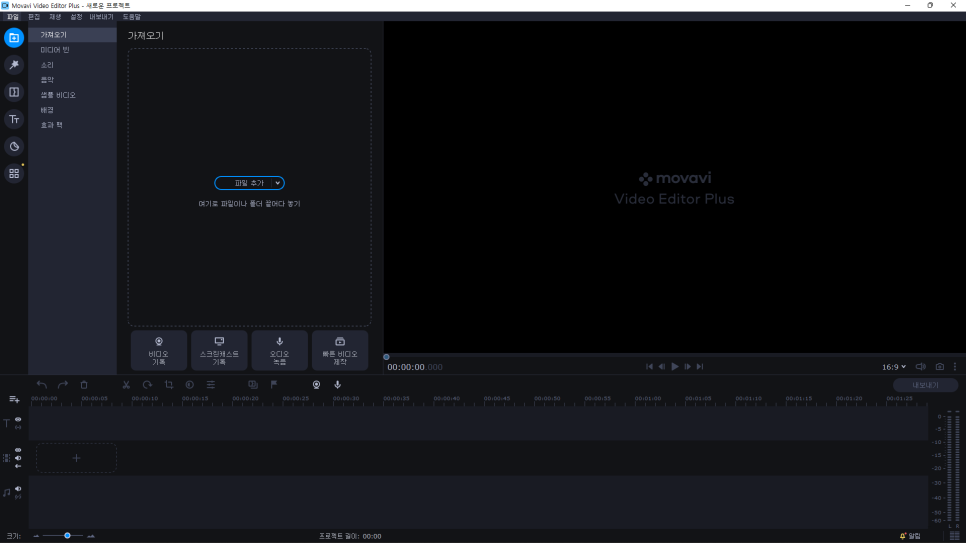Click zoom-out small mountain icon
This screenshot has height=543, width=966.
coord(36,536)
